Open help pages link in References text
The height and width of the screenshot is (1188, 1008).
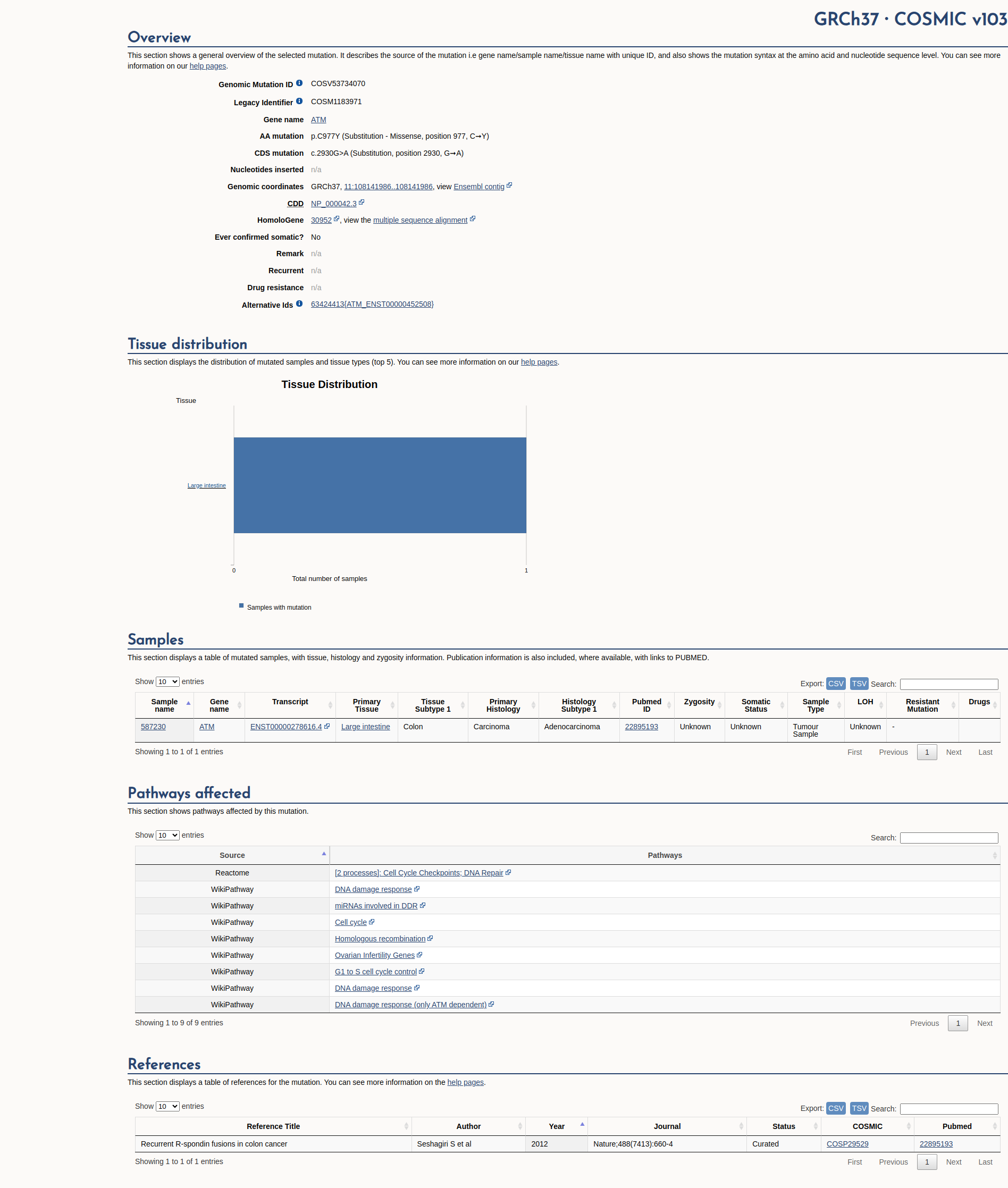tap(465, 1082)
